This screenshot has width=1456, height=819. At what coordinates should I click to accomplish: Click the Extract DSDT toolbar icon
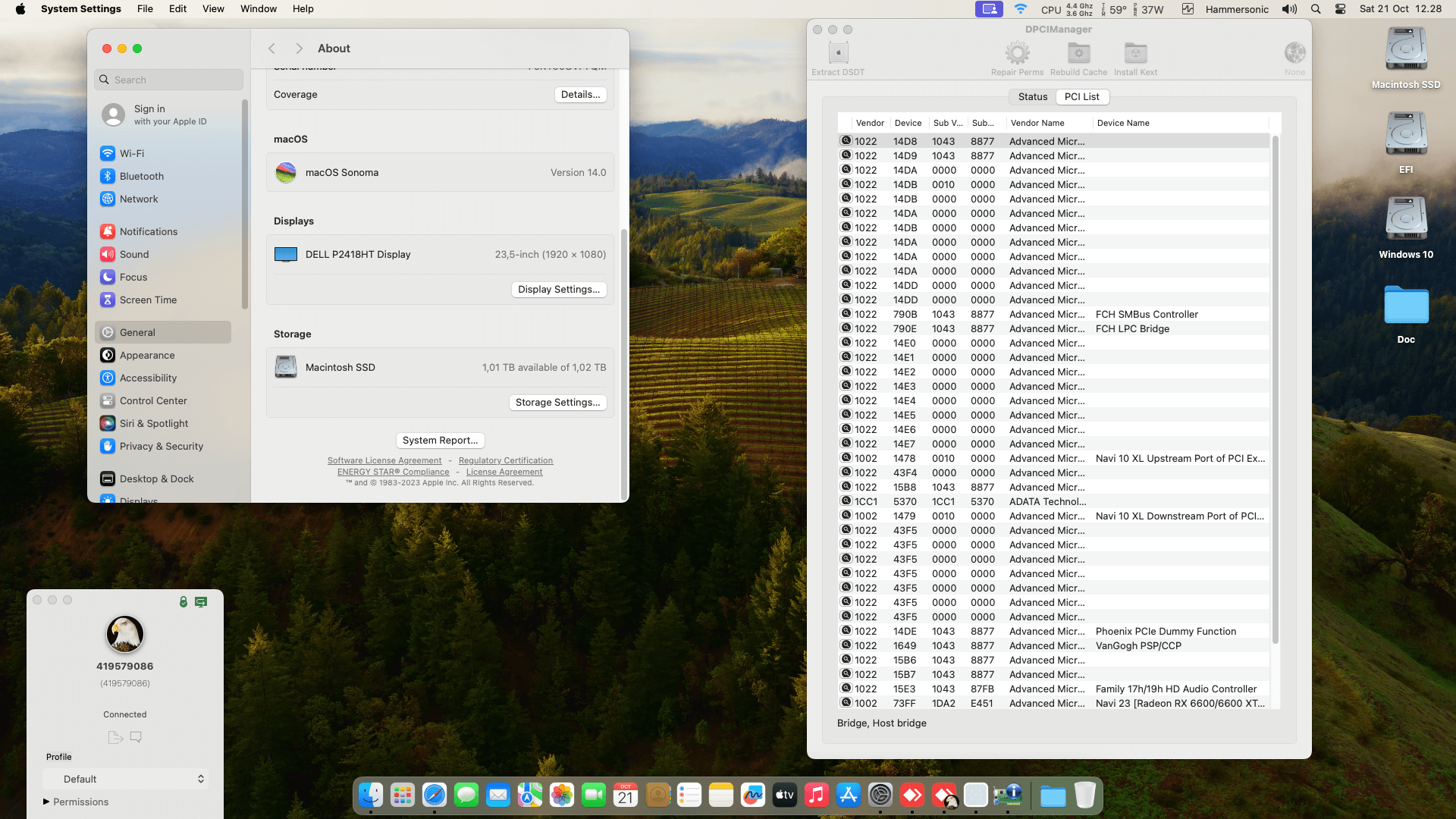(838, 53)
